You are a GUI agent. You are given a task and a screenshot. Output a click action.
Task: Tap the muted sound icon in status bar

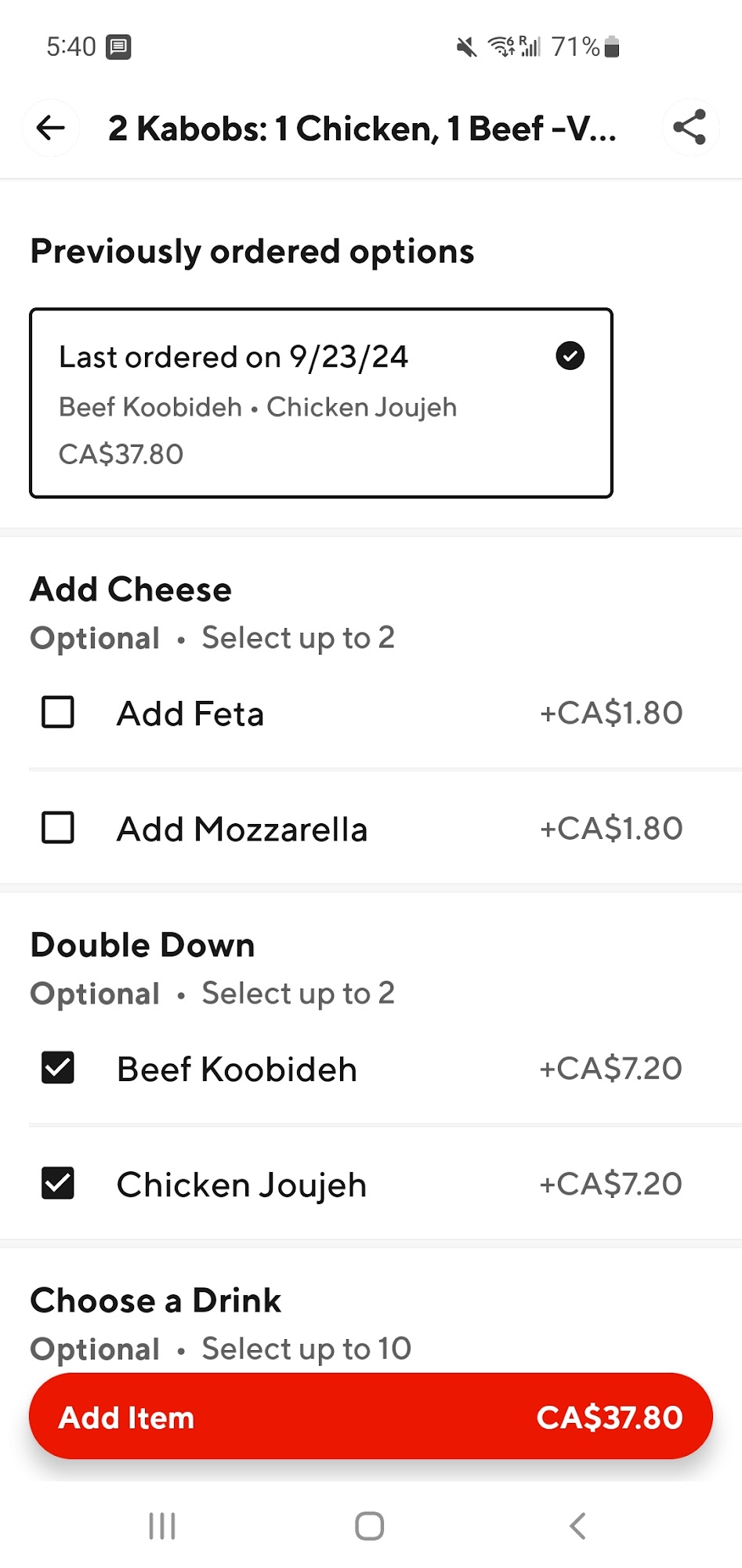[466, 48]
